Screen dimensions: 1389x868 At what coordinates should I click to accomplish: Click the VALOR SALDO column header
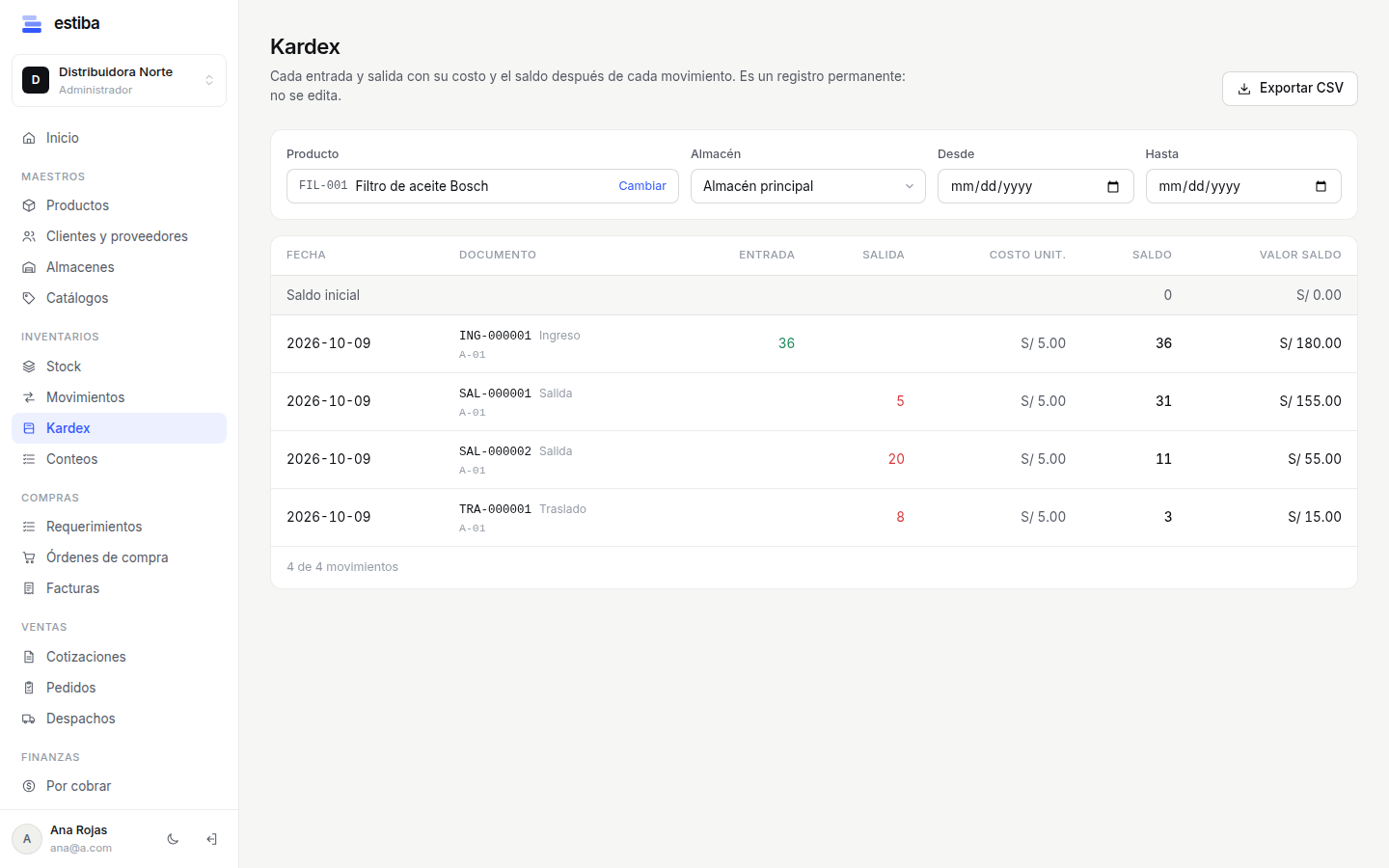[1300, 255]
